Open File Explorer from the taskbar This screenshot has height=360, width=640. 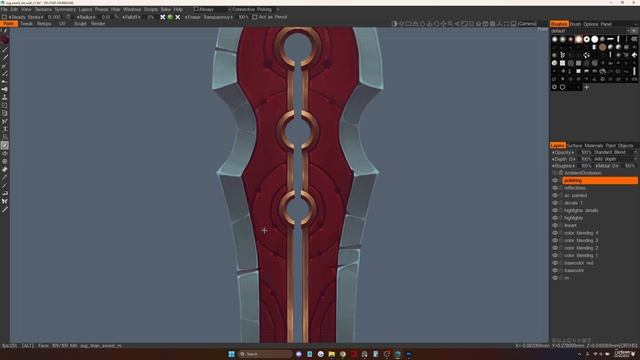pos(331,354)
